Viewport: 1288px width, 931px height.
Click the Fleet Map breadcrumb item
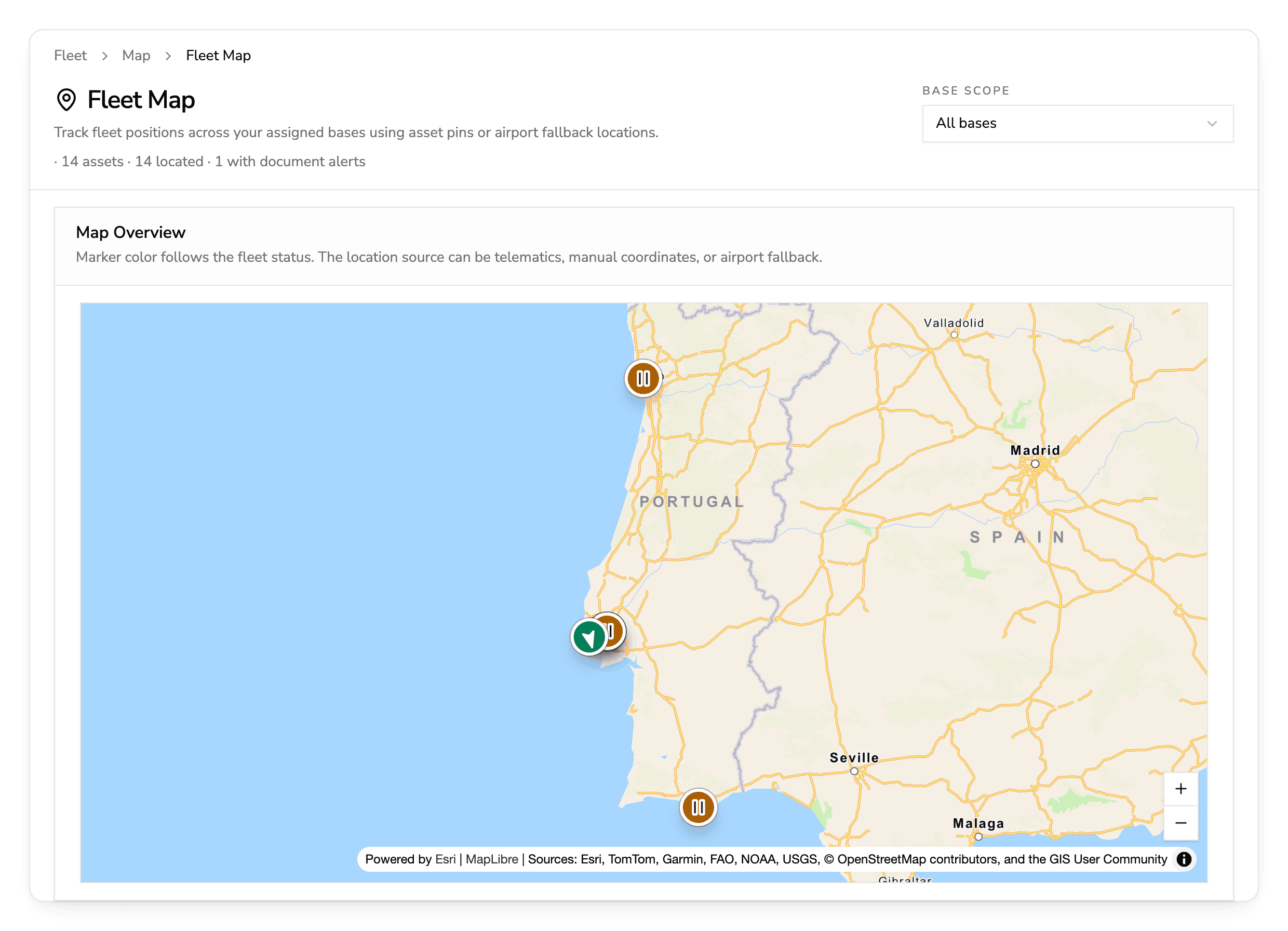pyautogui.click(x=219, y=56)
